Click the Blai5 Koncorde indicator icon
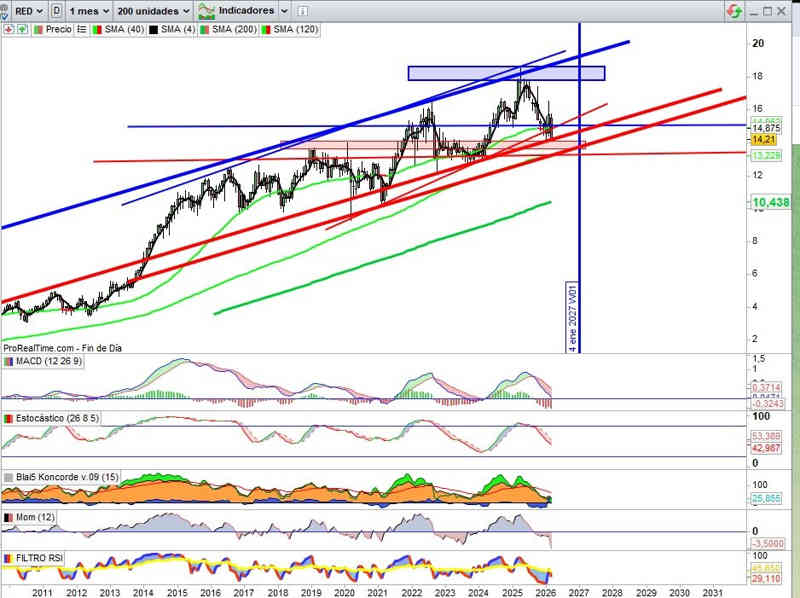 (x=8, y=477)
